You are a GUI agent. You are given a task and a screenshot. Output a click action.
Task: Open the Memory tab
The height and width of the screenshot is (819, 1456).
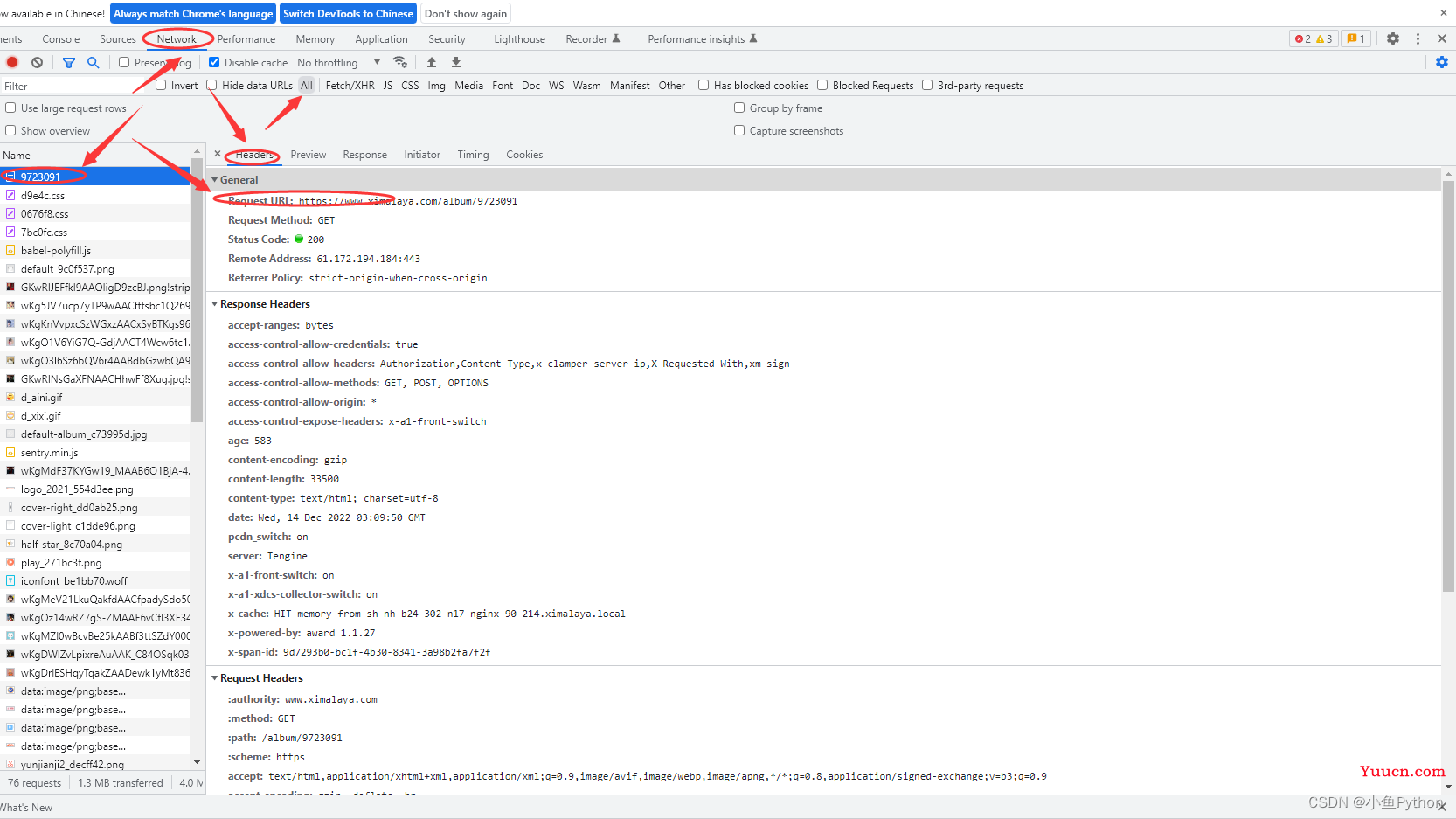(x=315, y=38)
